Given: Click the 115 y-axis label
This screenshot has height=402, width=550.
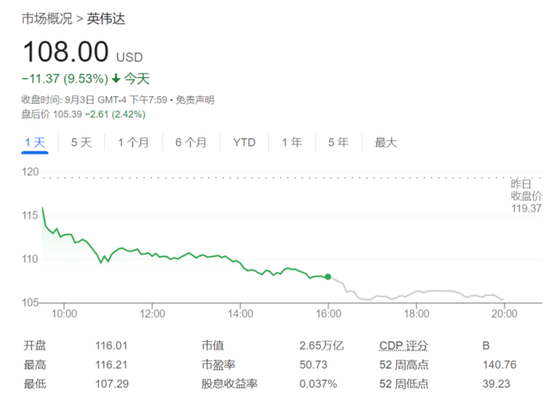Looking at the screenshot, I should tap(30, 215).
